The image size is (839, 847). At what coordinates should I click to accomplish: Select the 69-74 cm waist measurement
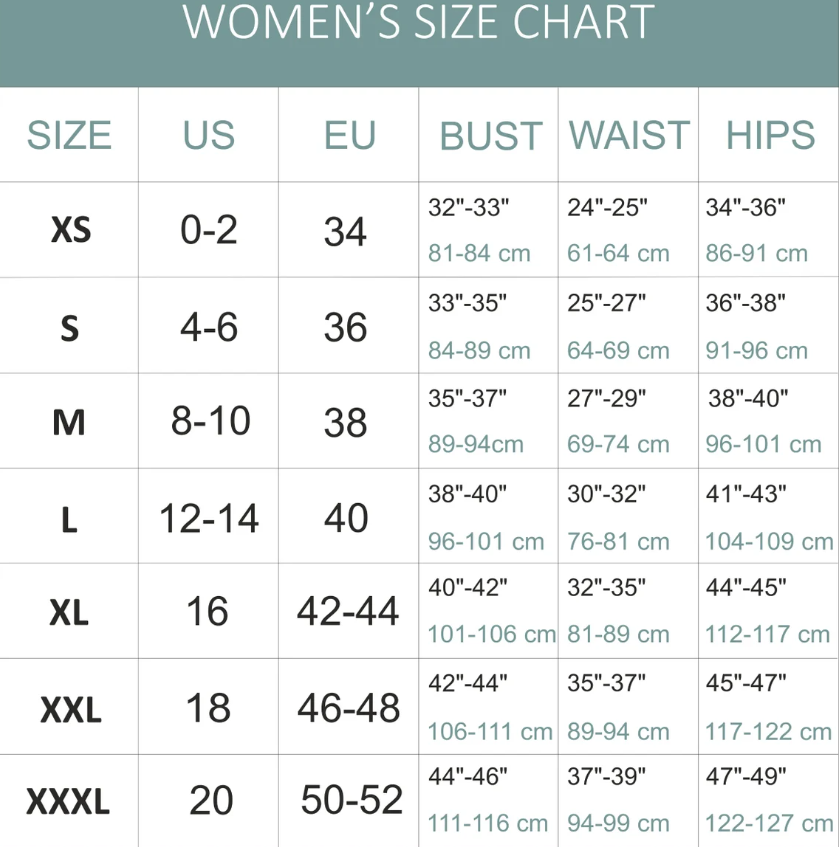click(618, 445)
